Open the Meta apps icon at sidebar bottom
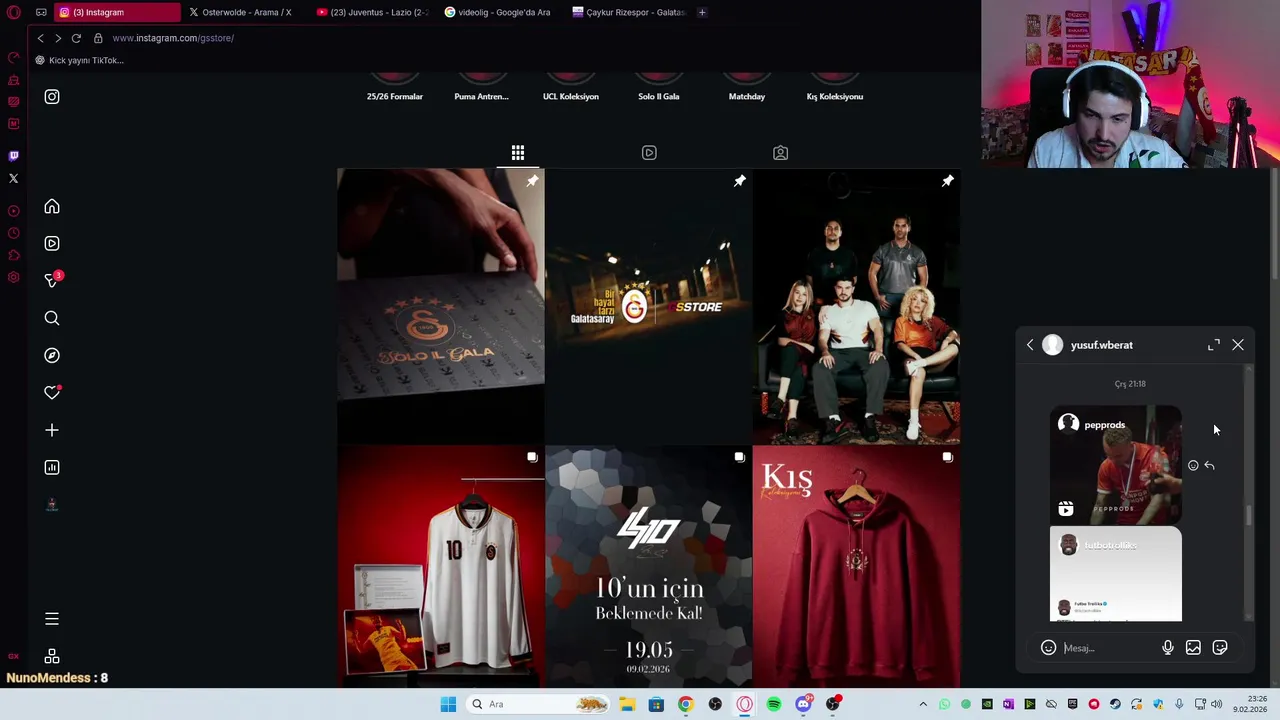Screen dimensions: 1280x720 tap(52, 656)
